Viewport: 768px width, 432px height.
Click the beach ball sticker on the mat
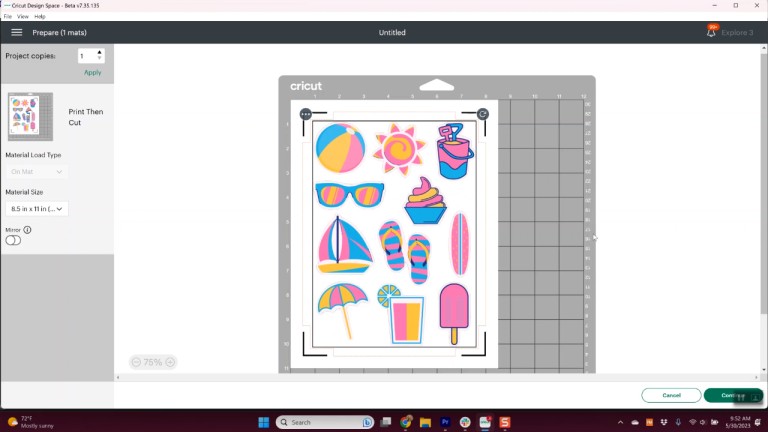(x=340, y=148)
